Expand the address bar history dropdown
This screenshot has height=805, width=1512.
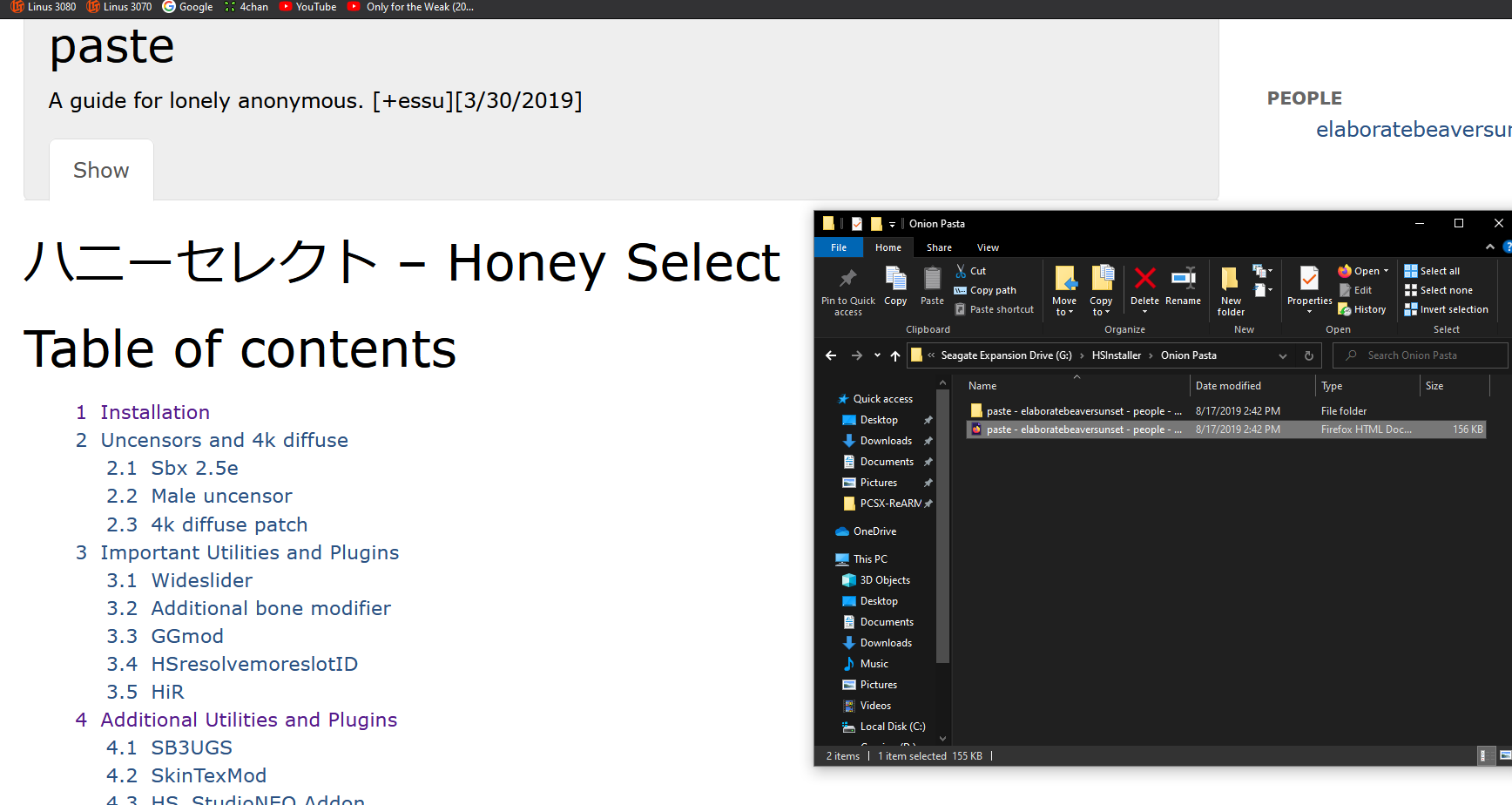tap(1283, 355)
